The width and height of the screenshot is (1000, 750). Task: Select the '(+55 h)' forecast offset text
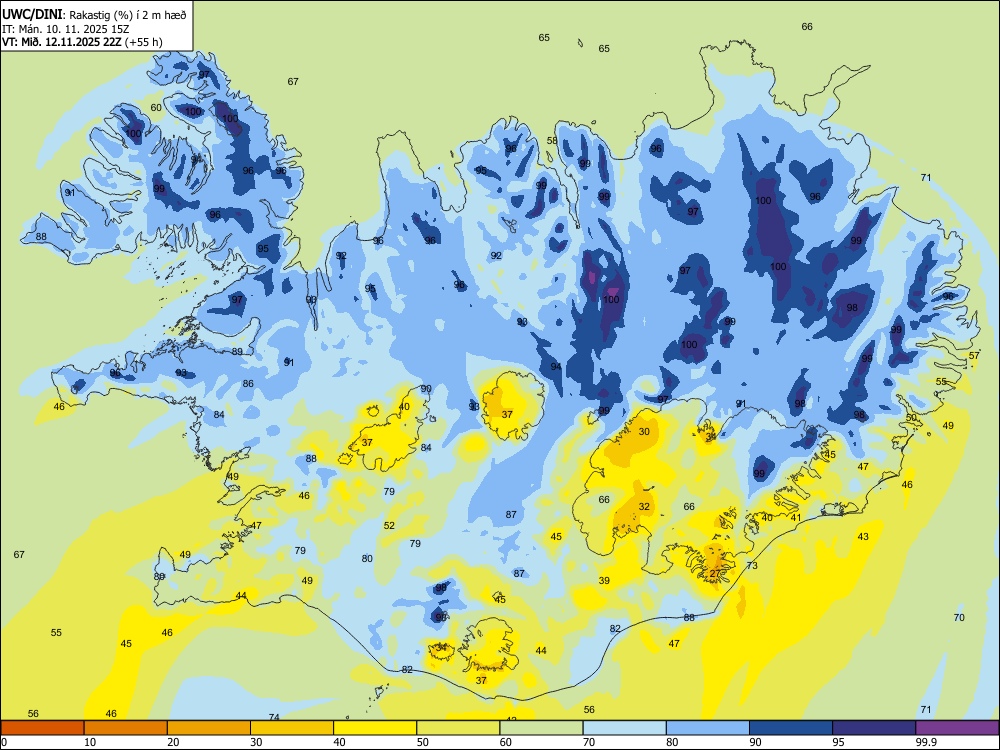[144, 42]
